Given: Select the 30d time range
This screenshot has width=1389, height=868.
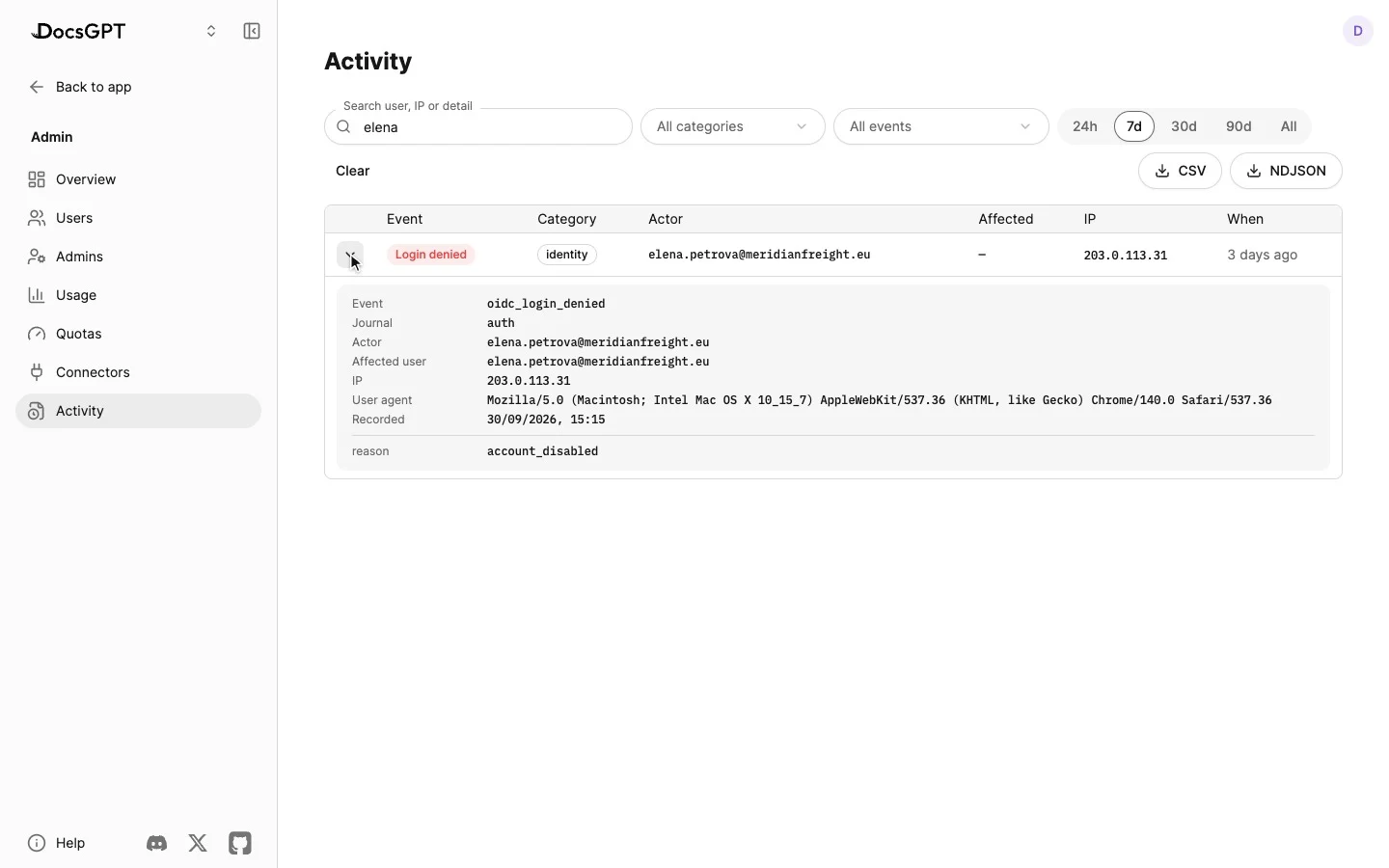Looking at the screenshot, I should click(1184, 126).
